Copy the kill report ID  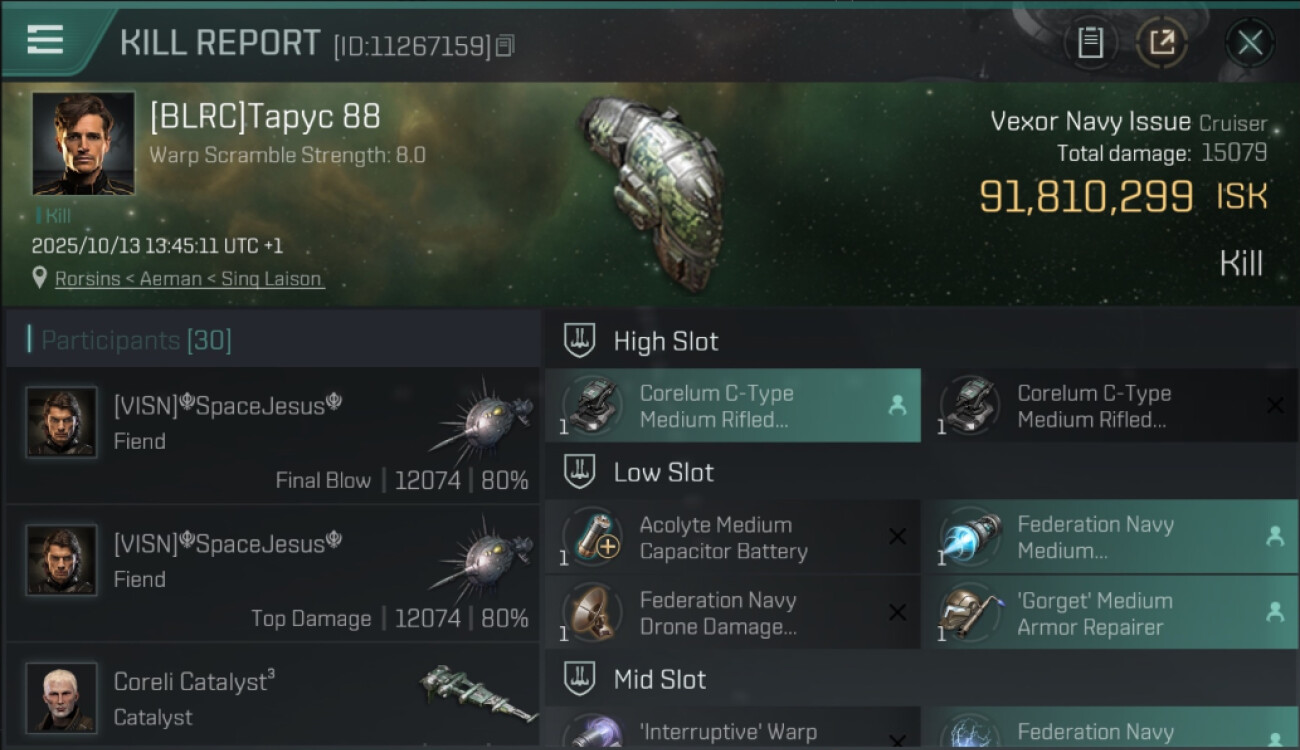505,45
